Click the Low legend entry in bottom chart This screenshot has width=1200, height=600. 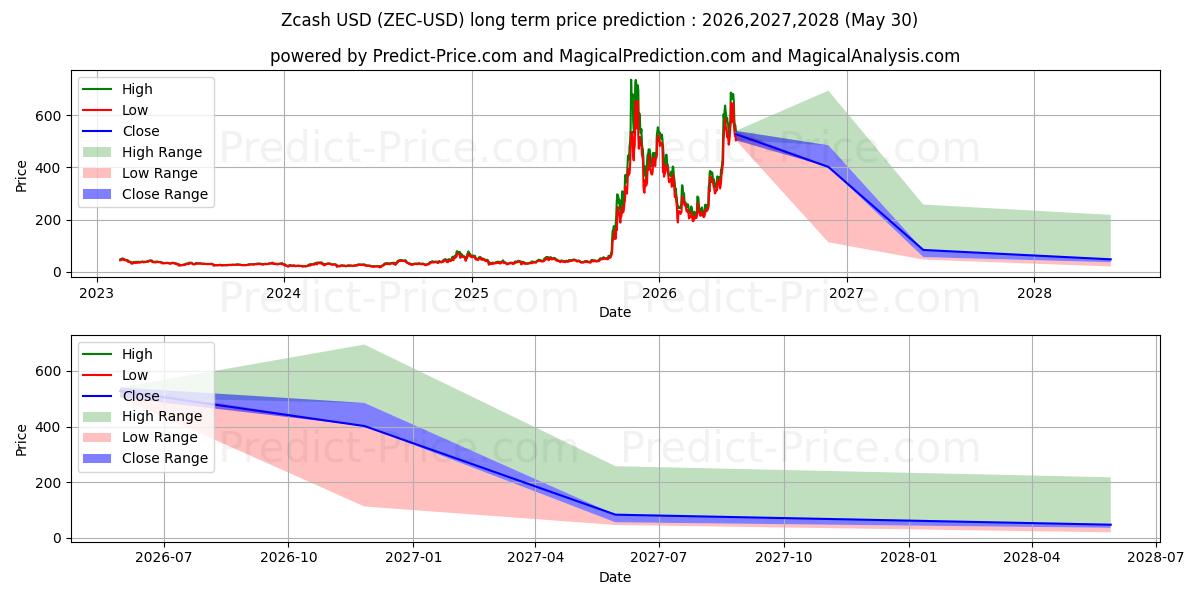pyautogui.click(x=134, y=375)
